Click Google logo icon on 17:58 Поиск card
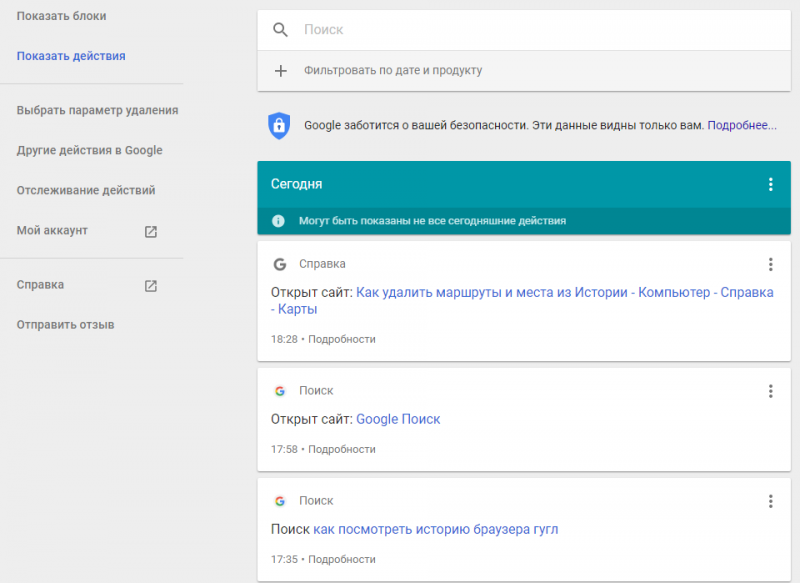 (280, 391)
